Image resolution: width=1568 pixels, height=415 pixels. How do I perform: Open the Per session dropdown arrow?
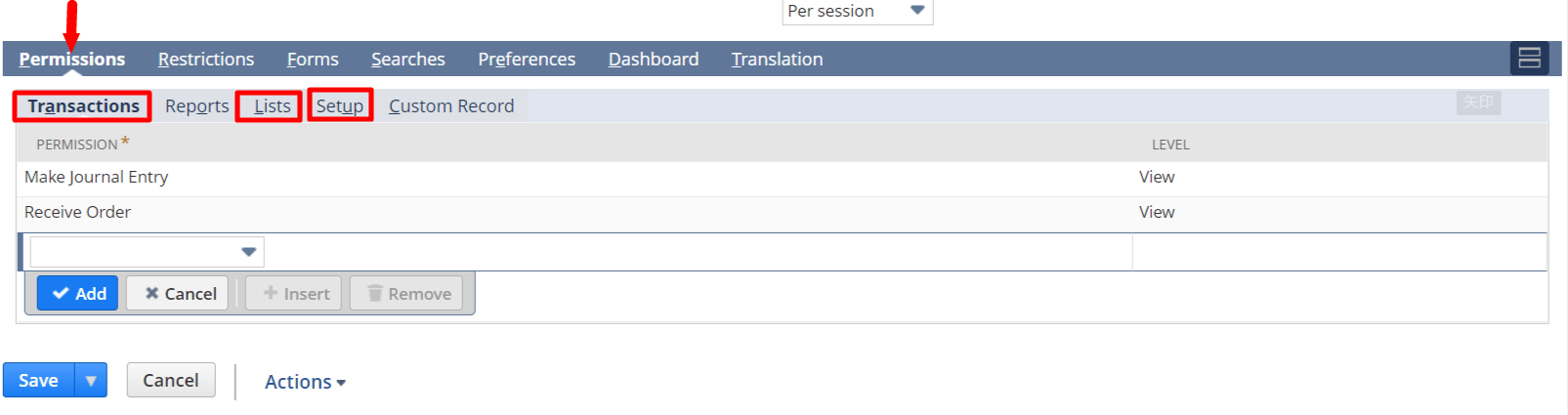tap(916, 11)
